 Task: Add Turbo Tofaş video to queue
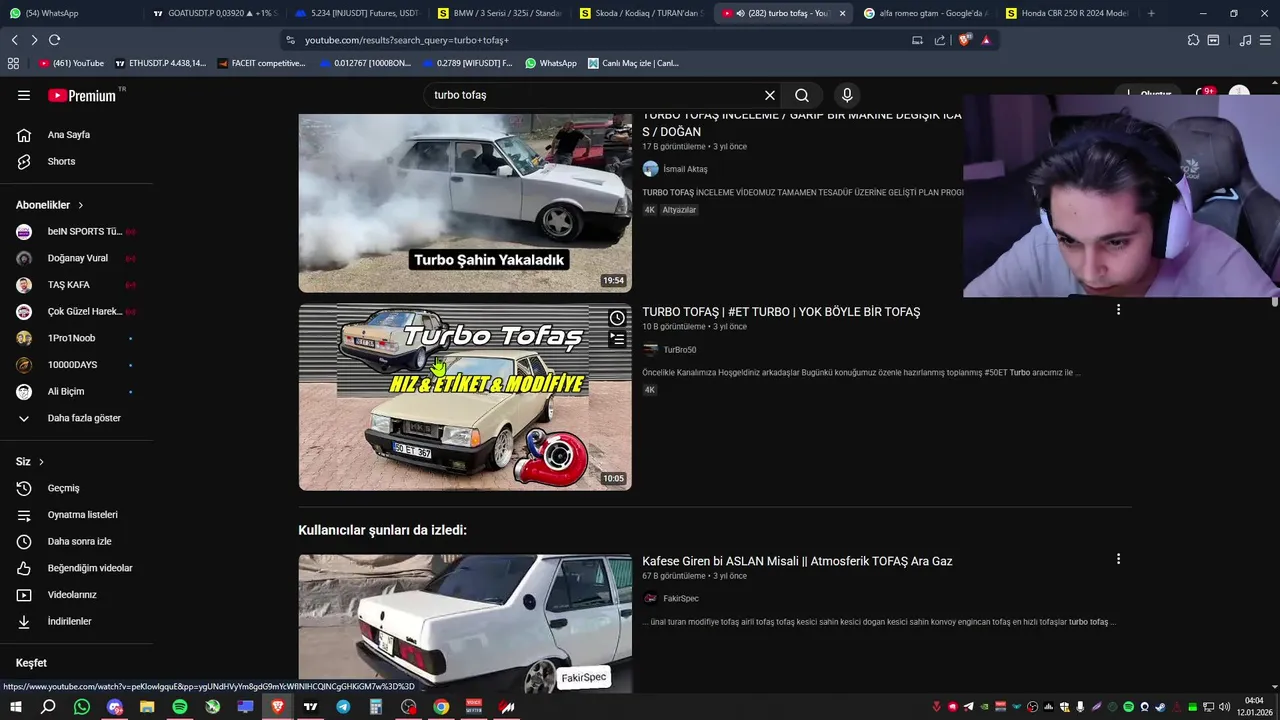pos(617,340)
